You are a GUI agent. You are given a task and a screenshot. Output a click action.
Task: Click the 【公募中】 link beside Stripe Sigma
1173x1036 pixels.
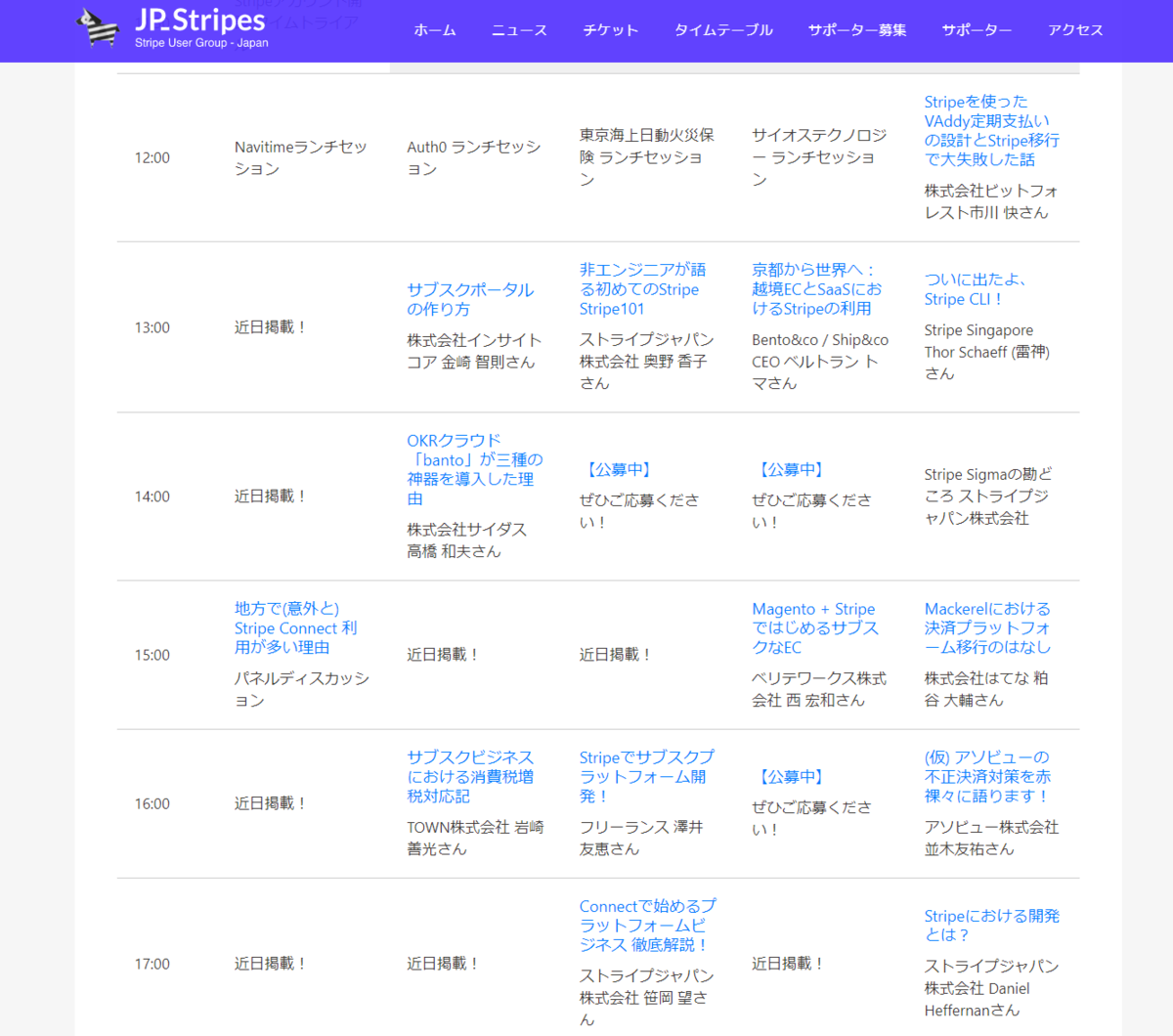(789, 470)
